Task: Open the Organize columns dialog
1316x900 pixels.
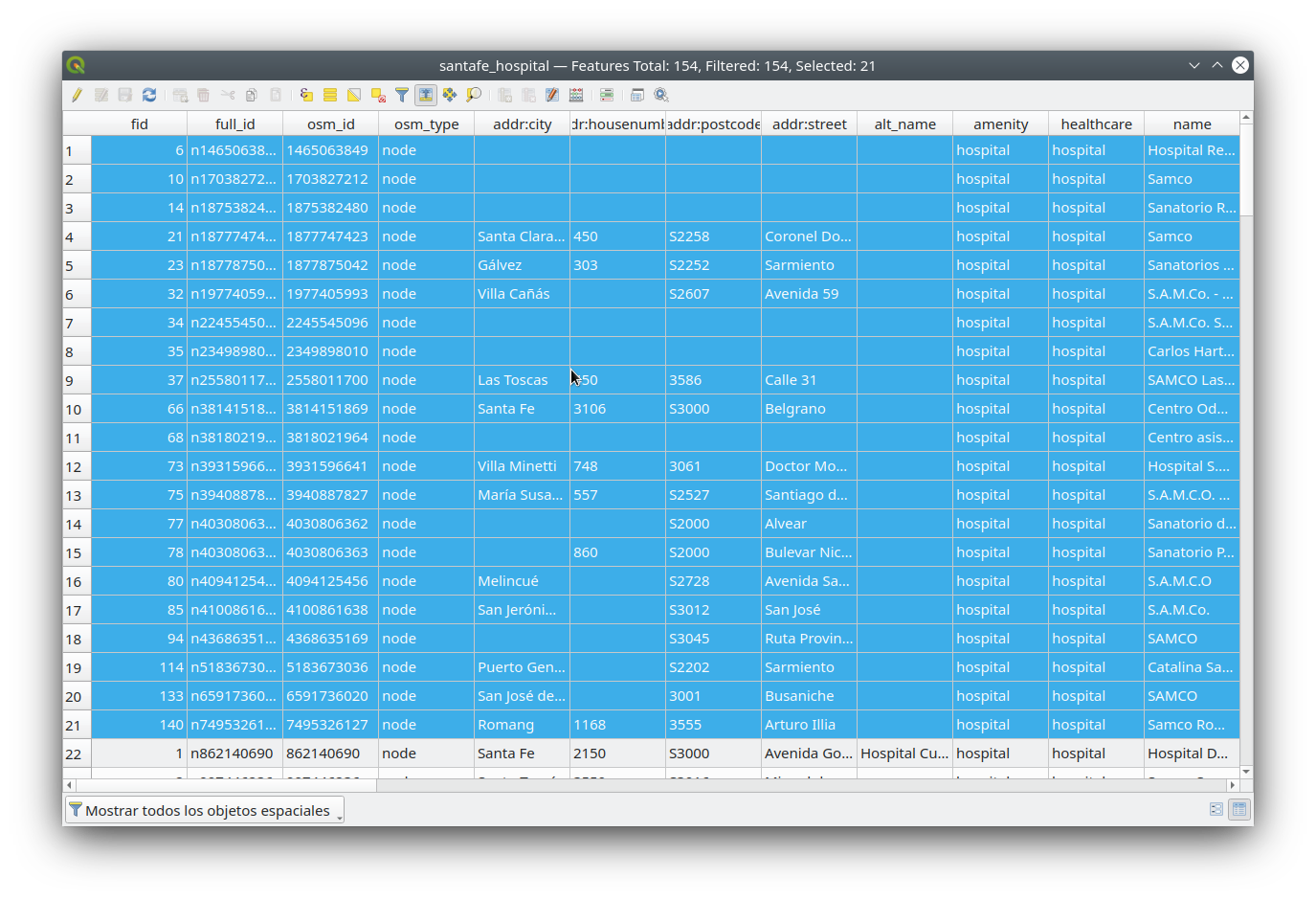Action: point(552,95)
